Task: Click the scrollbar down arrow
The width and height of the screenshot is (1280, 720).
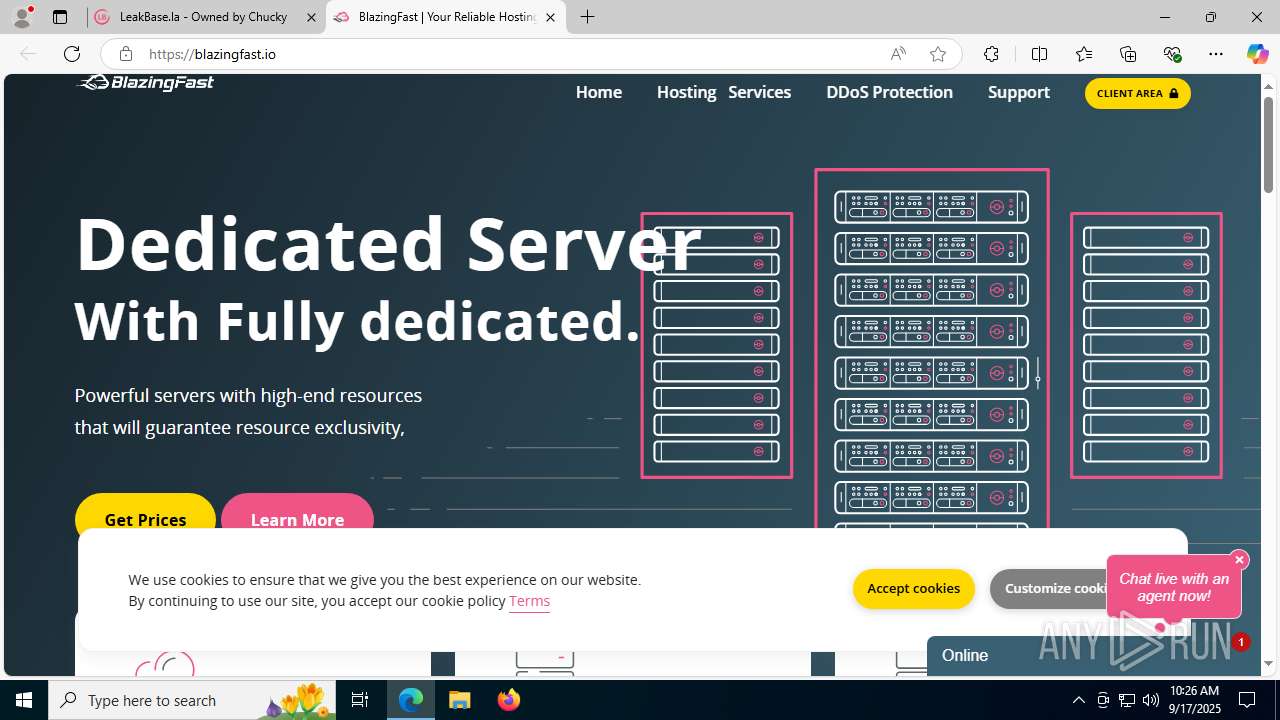Action: click(1268, 663)
